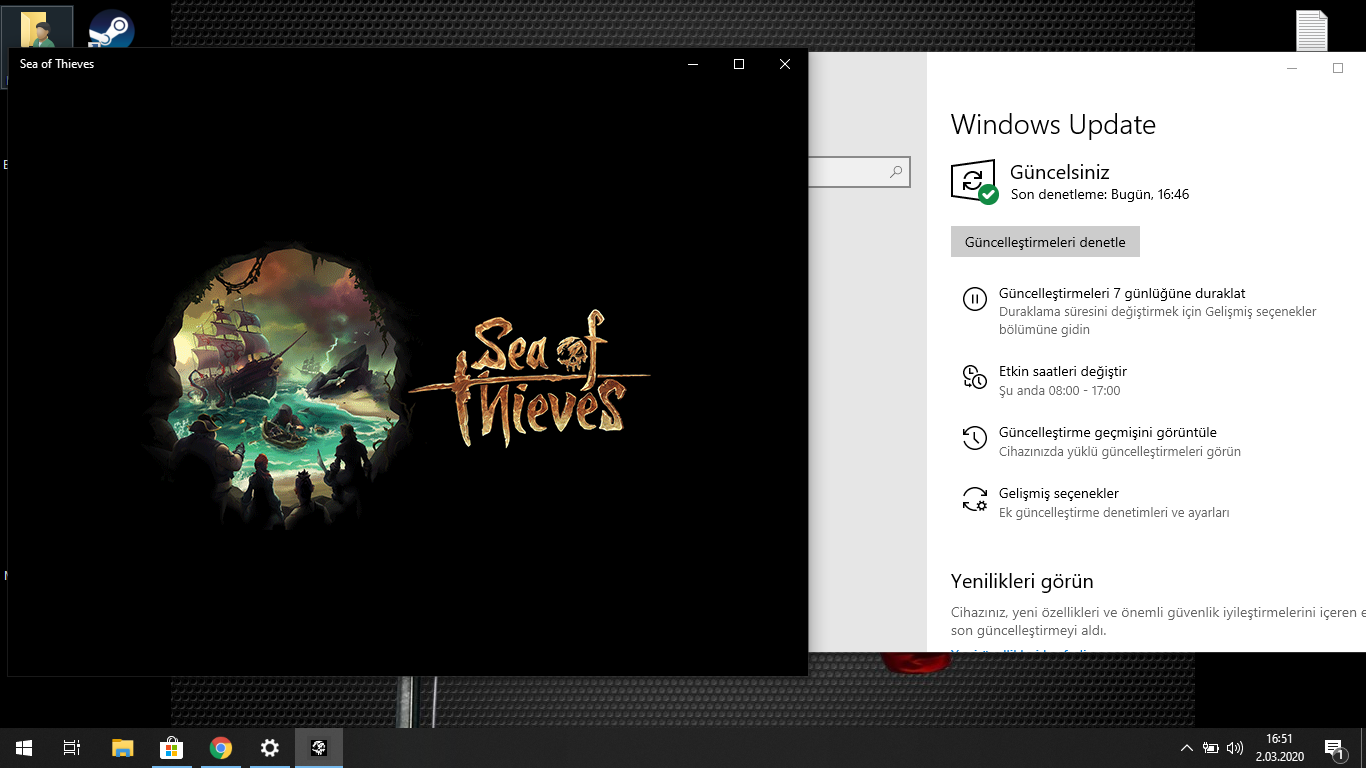Click the history icon for update history
This screenshot has height=768, width=1366.
[974, 437]
